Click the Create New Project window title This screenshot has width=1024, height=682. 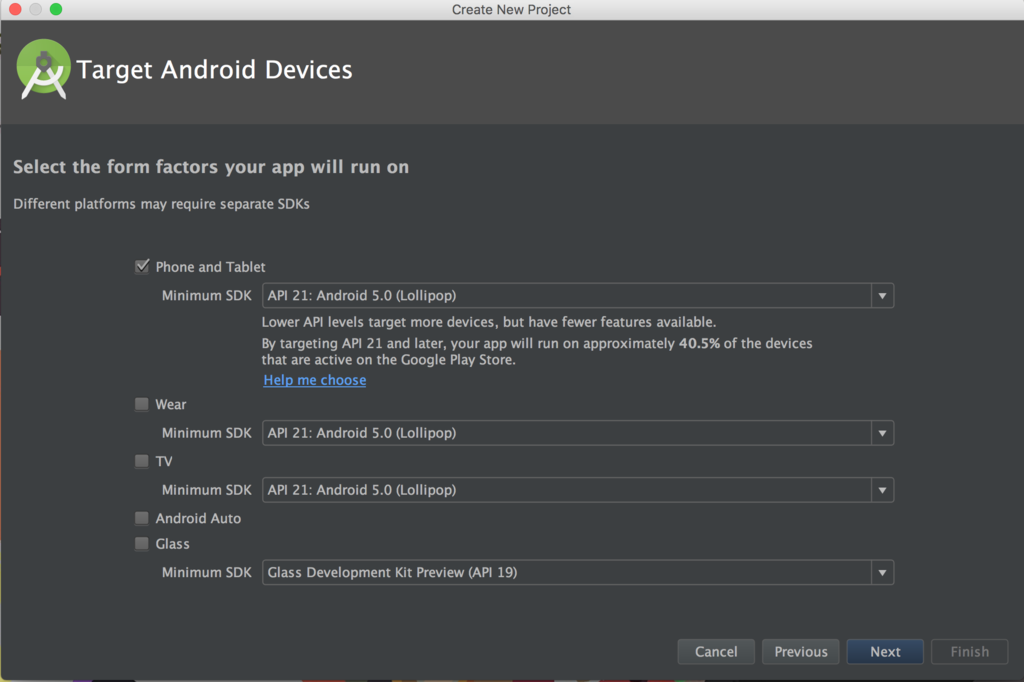511,10
